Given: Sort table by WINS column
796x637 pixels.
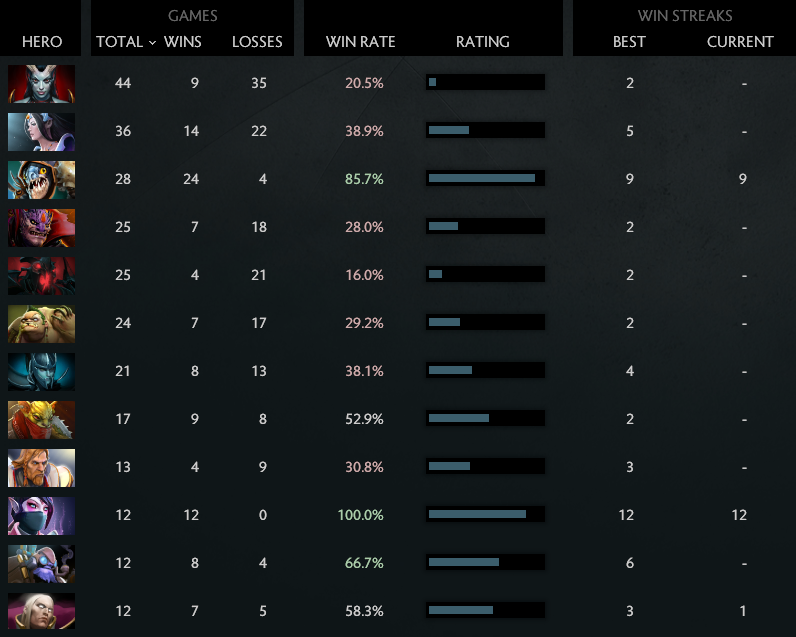Looking at the screenshot, I should [182, 42].
